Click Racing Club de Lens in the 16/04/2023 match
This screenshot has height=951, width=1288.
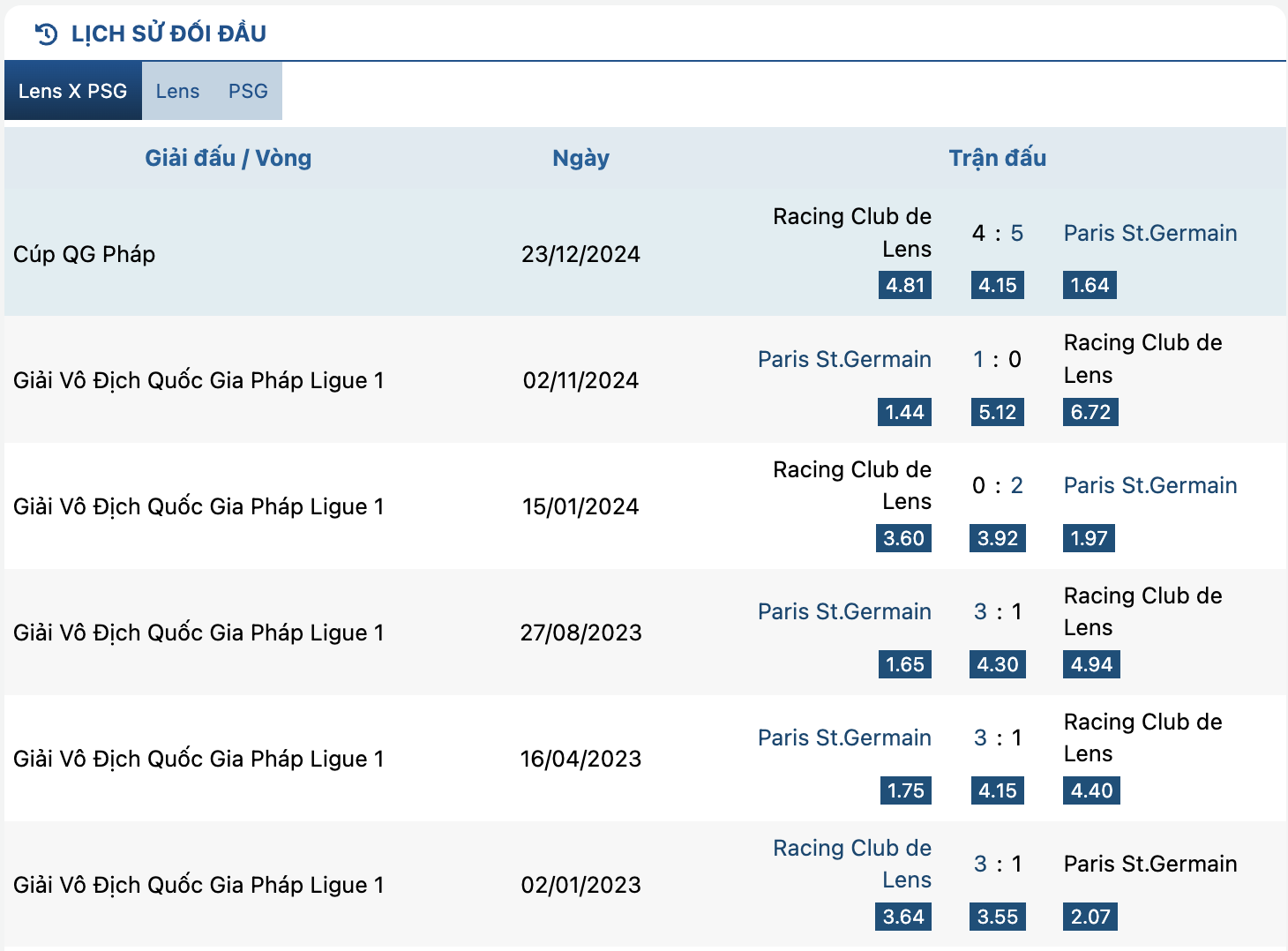coord(1143,738)
